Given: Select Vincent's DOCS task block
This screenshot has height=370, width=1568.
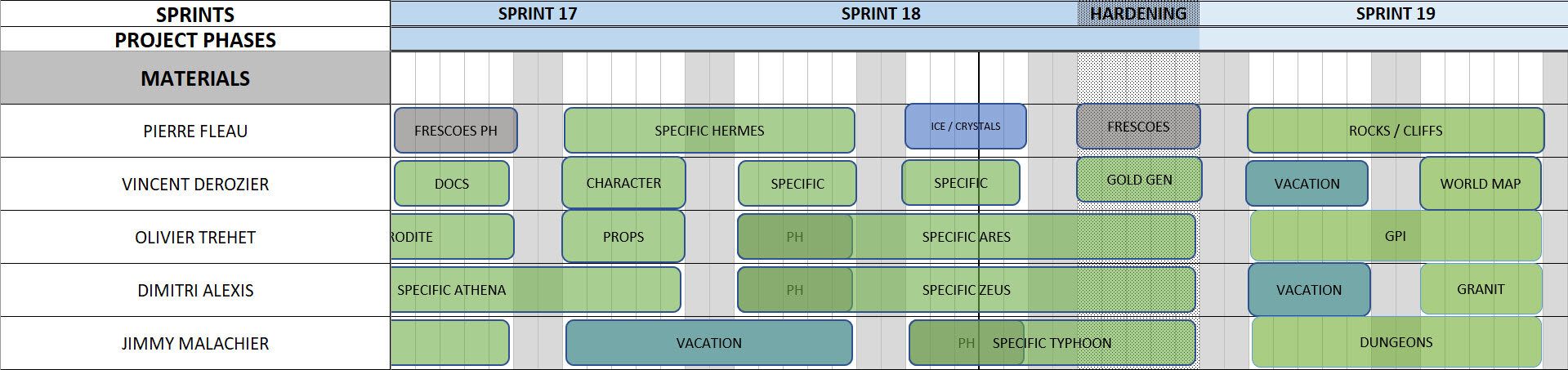Looking at the screenshot, I should [x=452, y=184].
